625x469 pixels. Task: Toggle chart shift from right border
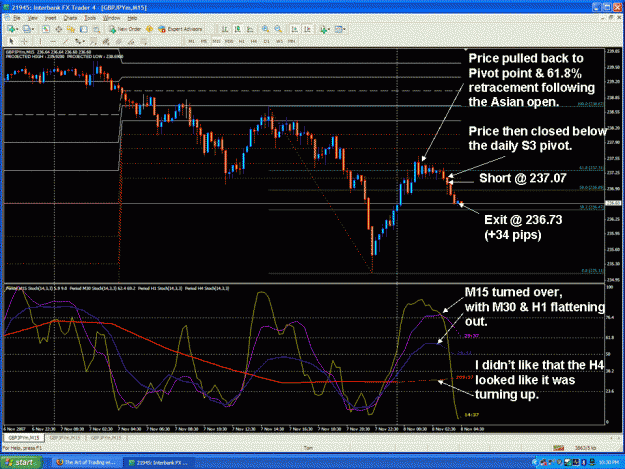307,29
